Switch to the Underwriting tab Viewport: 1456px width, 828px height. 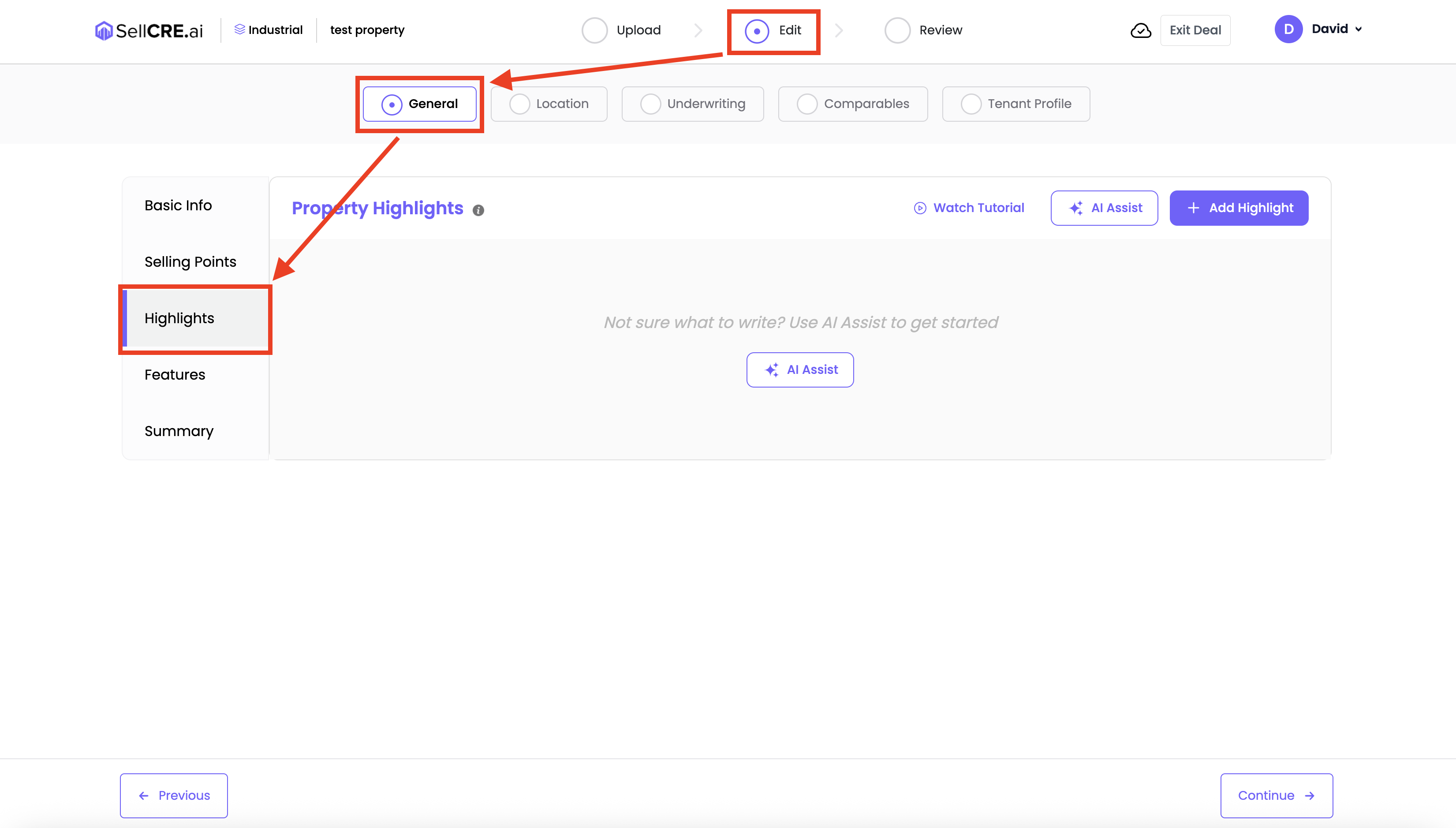pos(692,104)
